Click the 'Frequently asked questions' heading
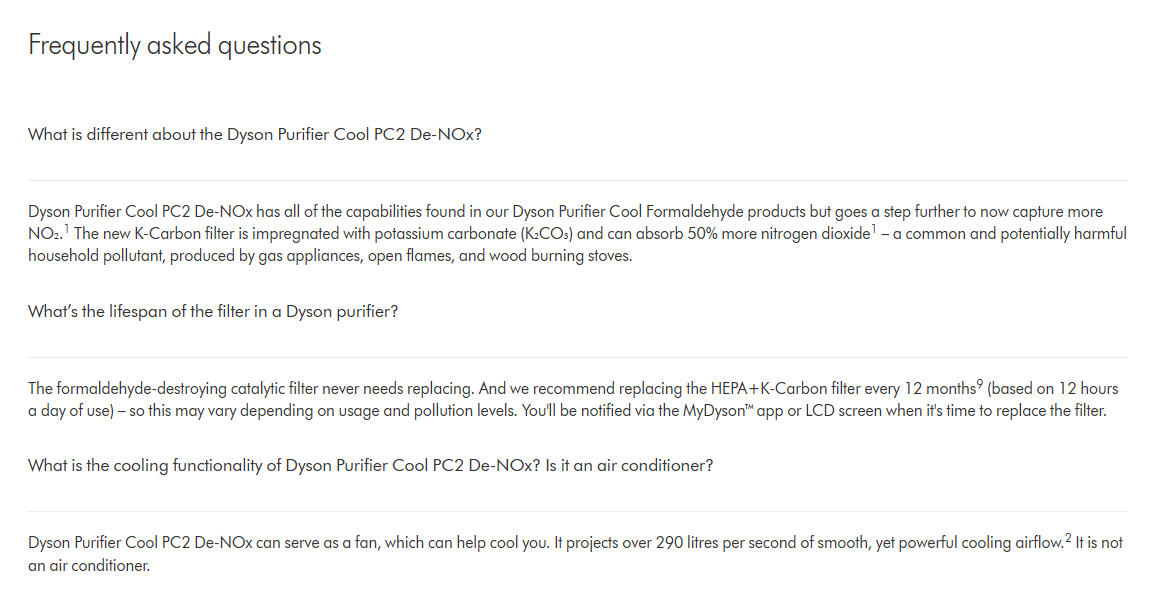This screenshot has height=603, width=1153. coord(175,45)
